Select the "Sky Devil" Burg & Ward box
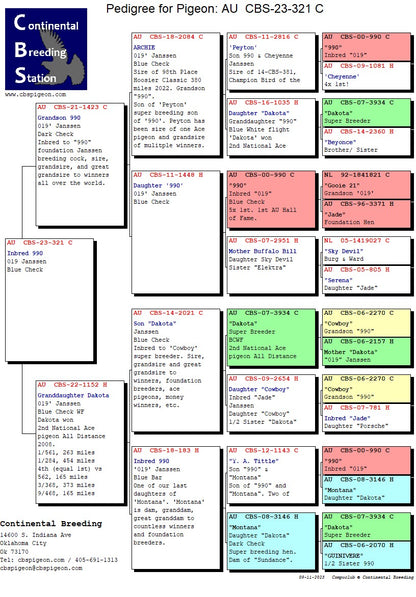This screenshot has width=416, height=597. (x=366, y=250)
